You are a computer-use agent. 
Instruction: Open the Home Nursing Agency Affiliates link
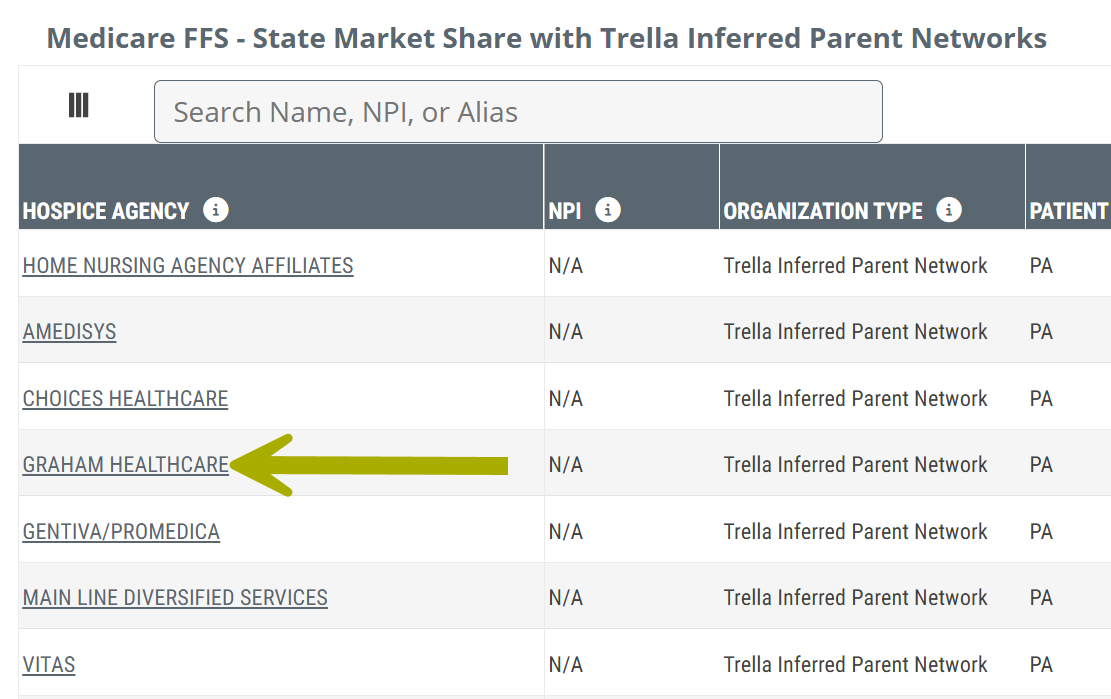(x=188, y=266)
